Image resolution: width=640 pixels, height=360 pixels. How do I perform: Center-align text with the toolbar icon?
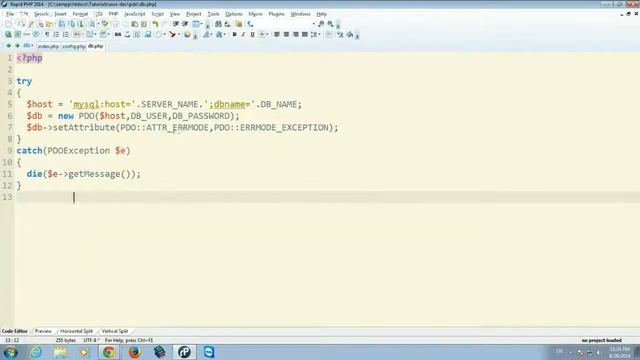pyautogui.click(x=286, y=35)
